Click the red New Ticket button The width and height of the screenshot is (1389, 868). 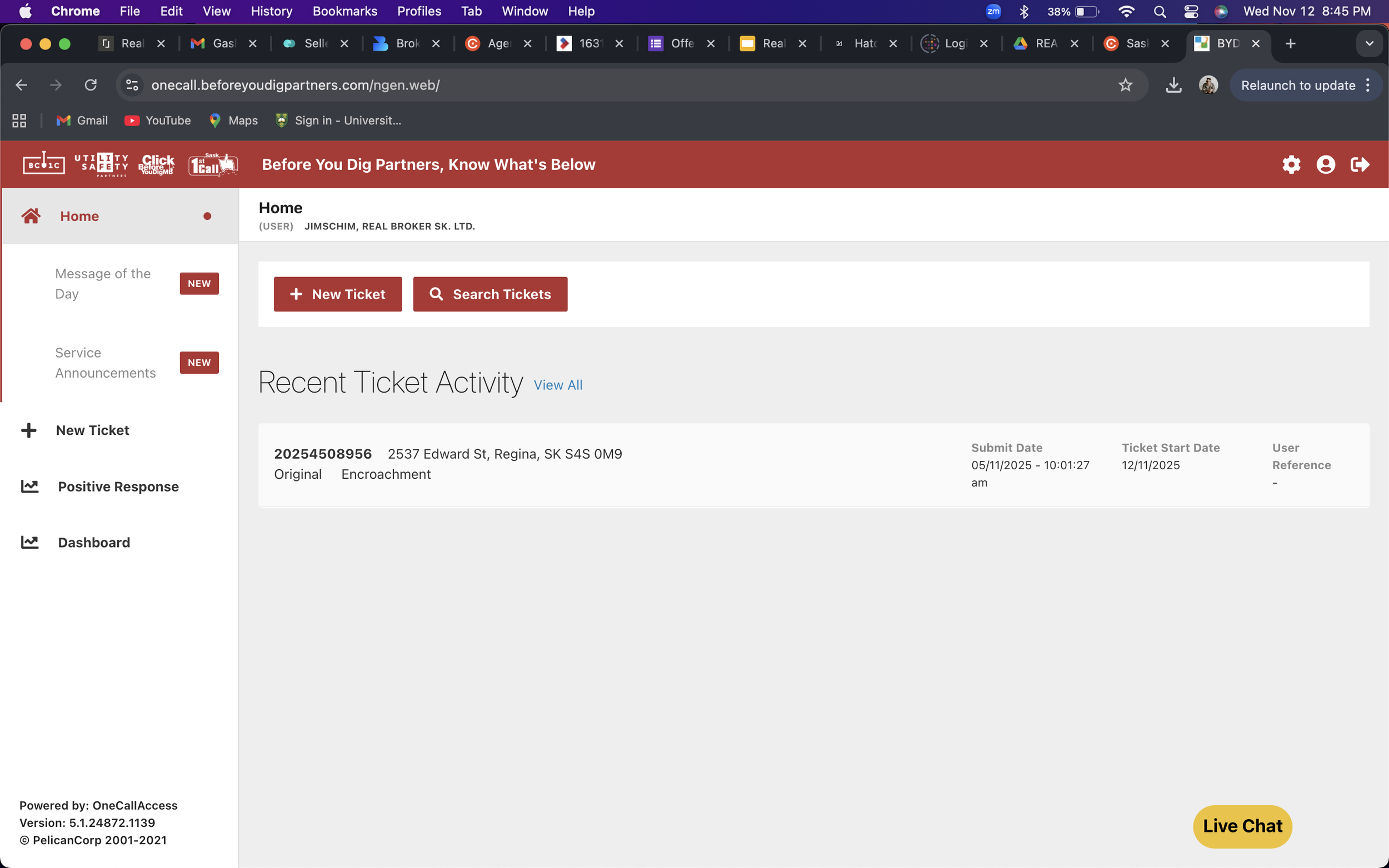(x=338, y=294)
